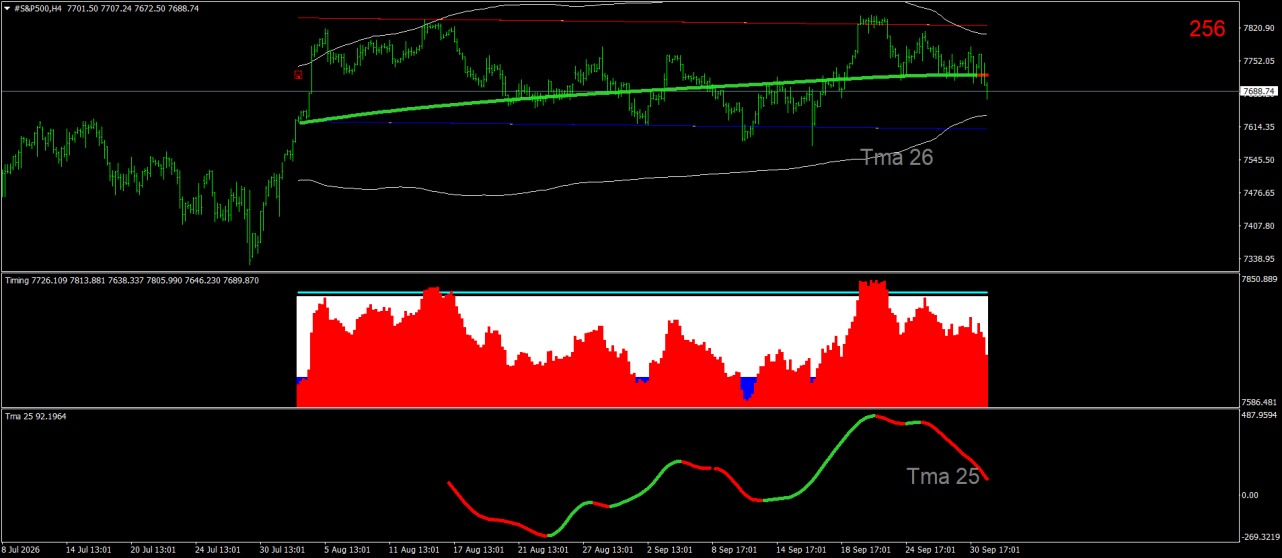
Task: Select the cyan line atop Timing histogram
Action: point(642,293)
